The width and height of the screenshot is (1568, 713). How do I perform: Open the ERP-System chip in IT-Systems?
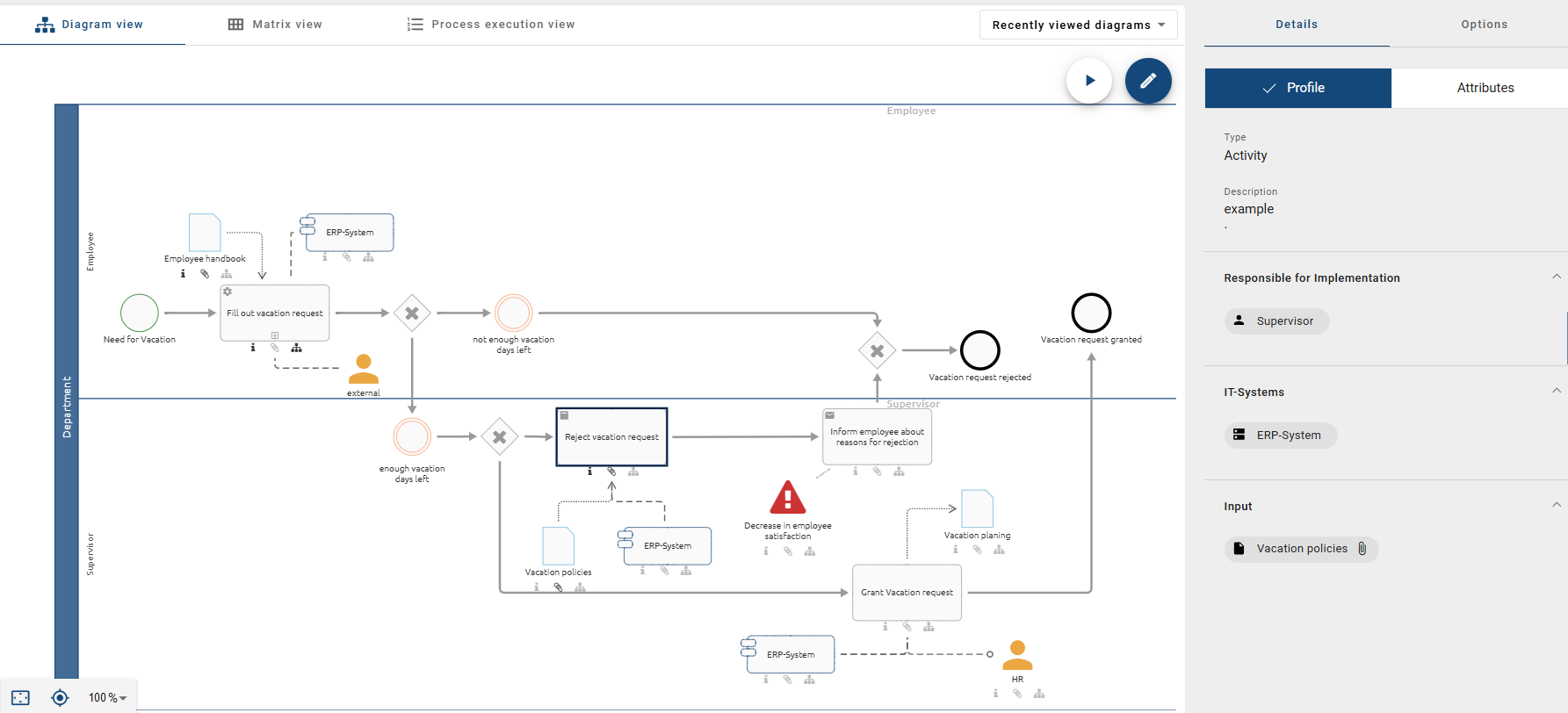click(1281, 436)
